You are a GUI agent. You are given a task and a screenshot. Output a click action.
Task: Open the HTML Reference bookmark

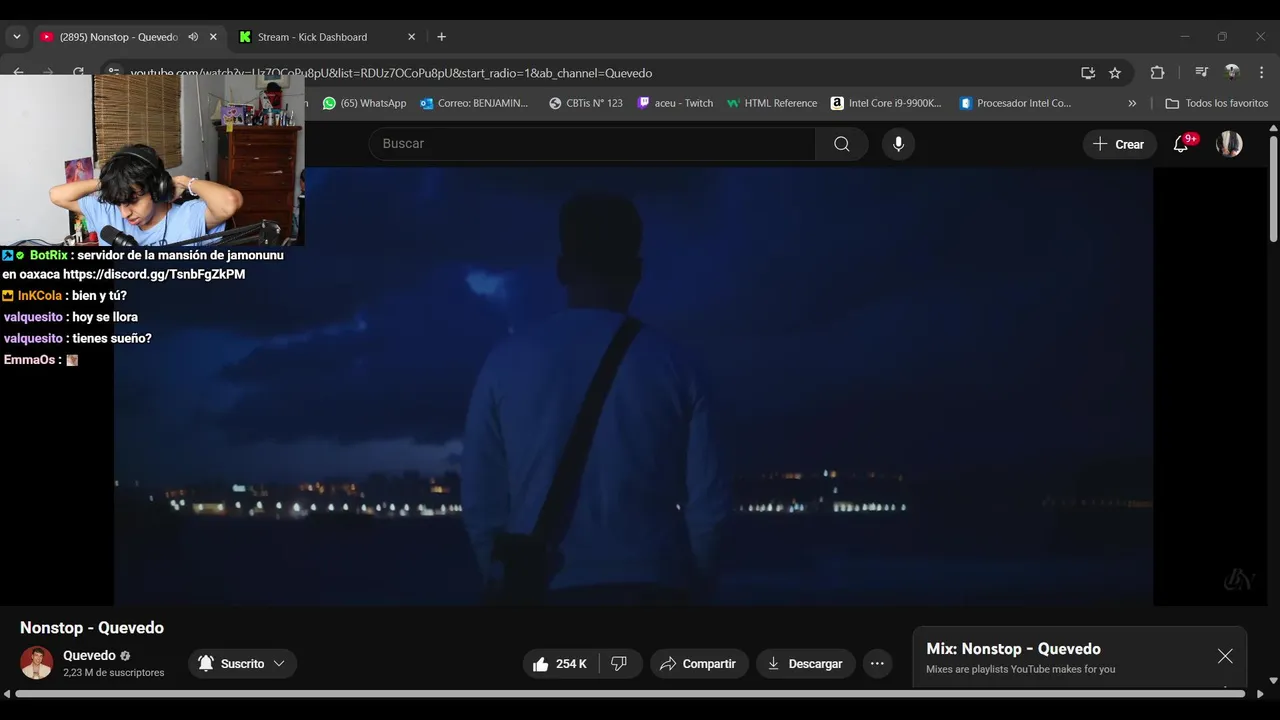772,103
